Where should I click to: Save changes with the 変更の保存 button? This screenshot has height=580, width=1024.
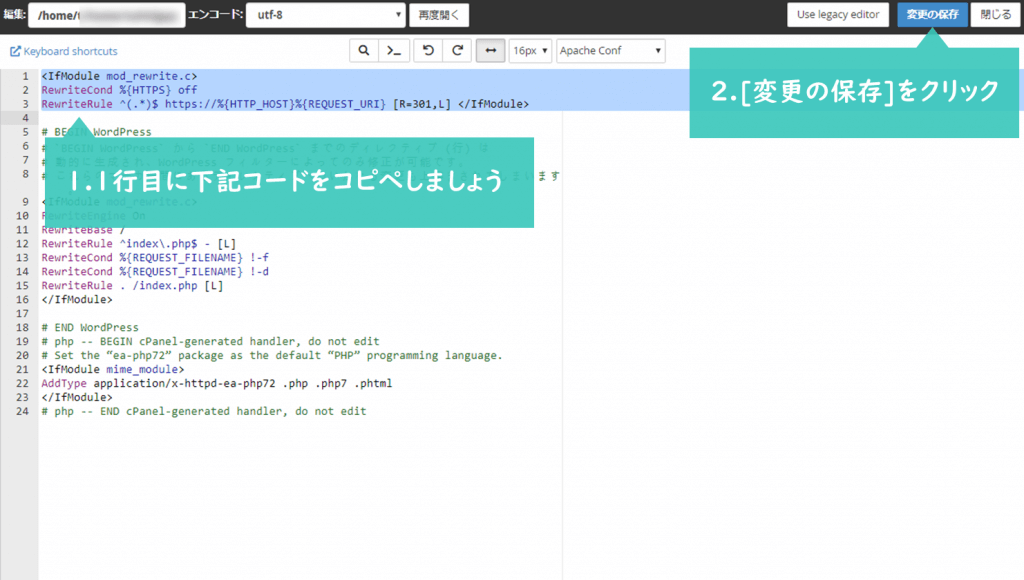pos(932,14)
